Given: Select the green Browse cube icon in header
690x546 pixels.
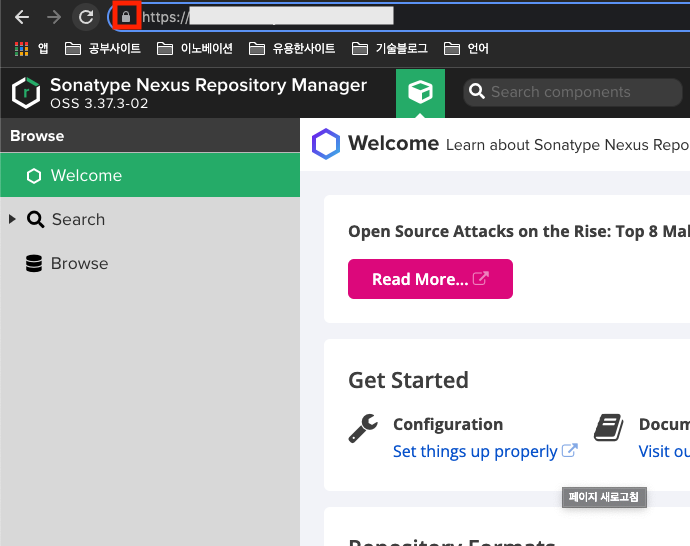Looking at the screenshot, I should point(420,93).
